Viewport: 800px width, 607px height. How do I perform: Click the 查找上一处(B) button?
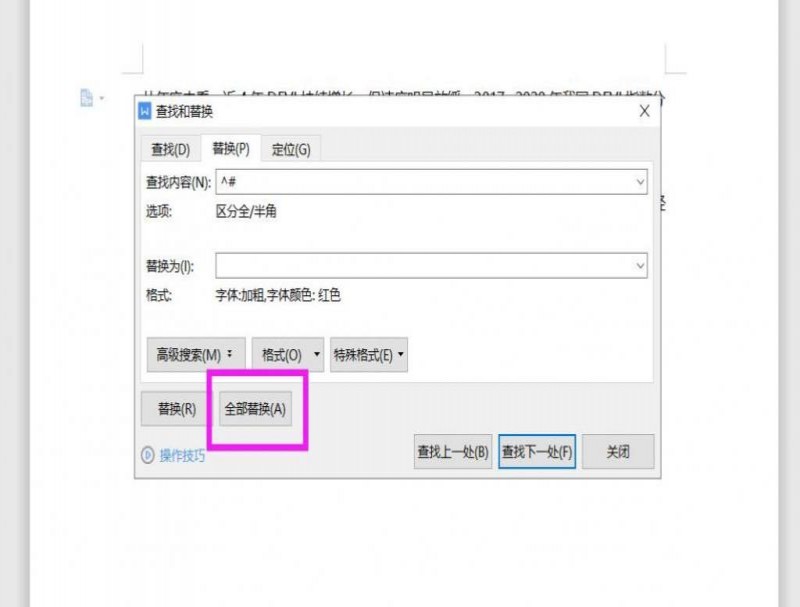click(x=453, y=451)
